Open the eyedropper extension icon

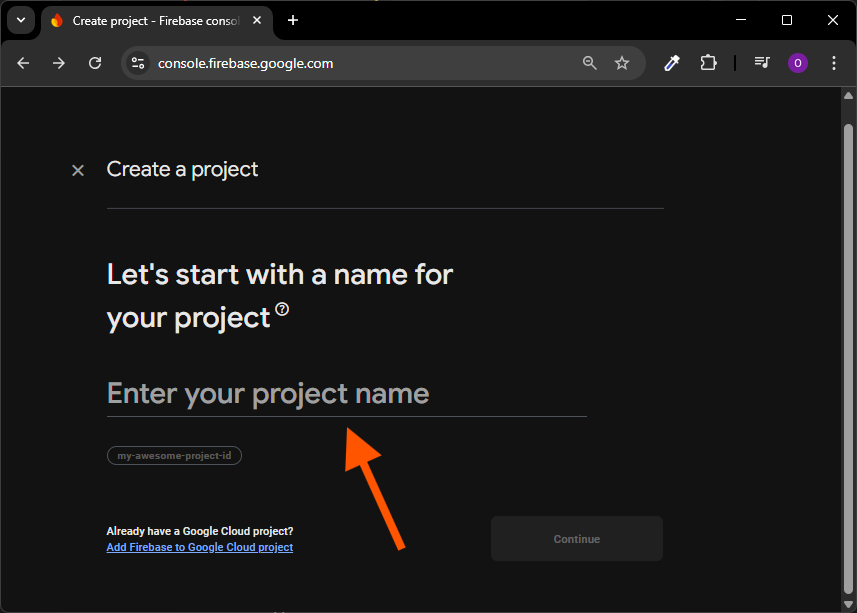click(672, 63)
